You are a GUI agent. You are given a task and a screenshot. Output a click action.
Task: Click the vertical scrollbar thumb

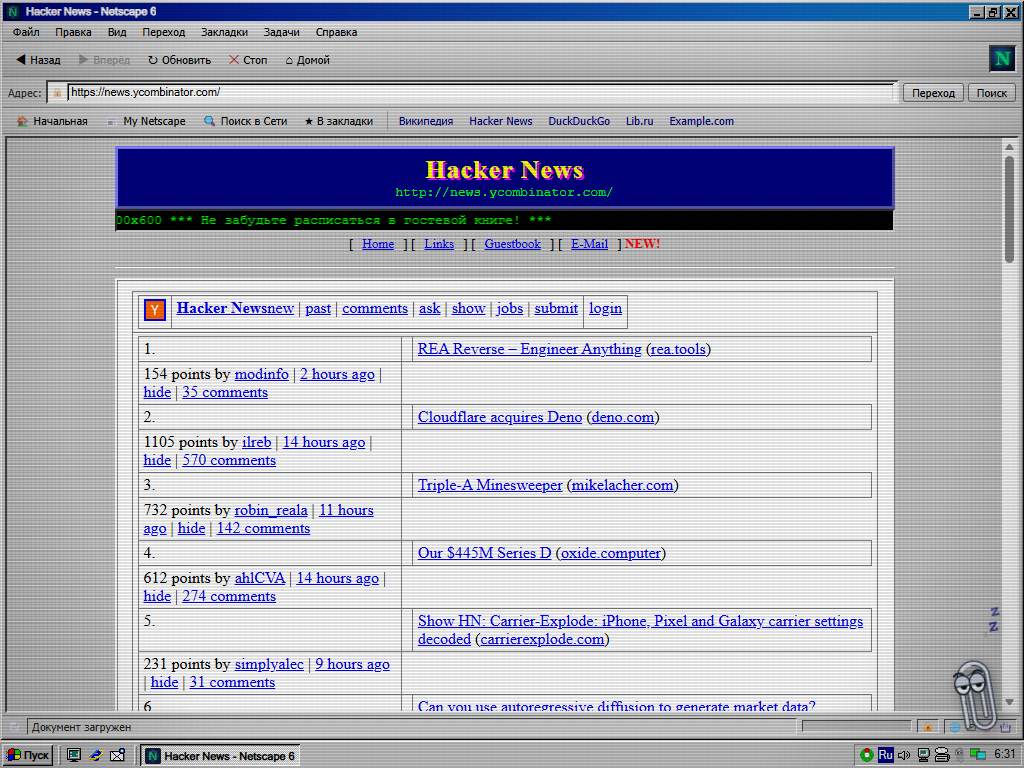[1010, 209]
